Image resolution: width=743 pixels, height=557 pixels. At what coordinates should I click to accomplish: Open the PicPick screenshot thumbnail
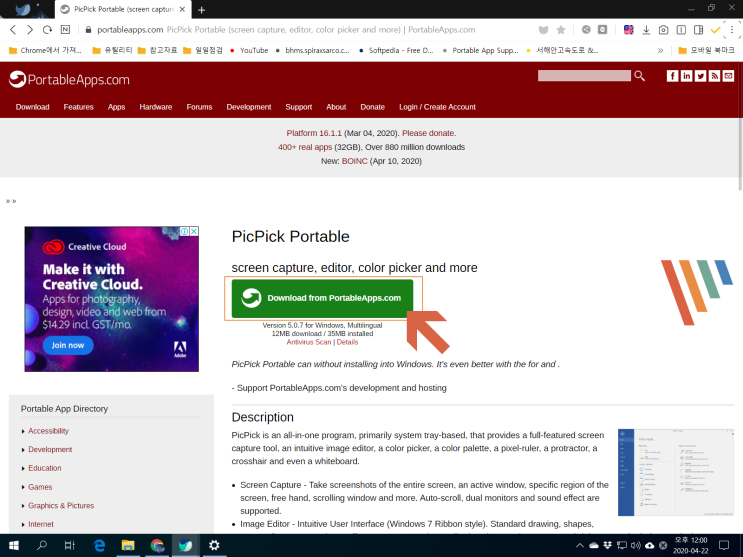[676, 472]
